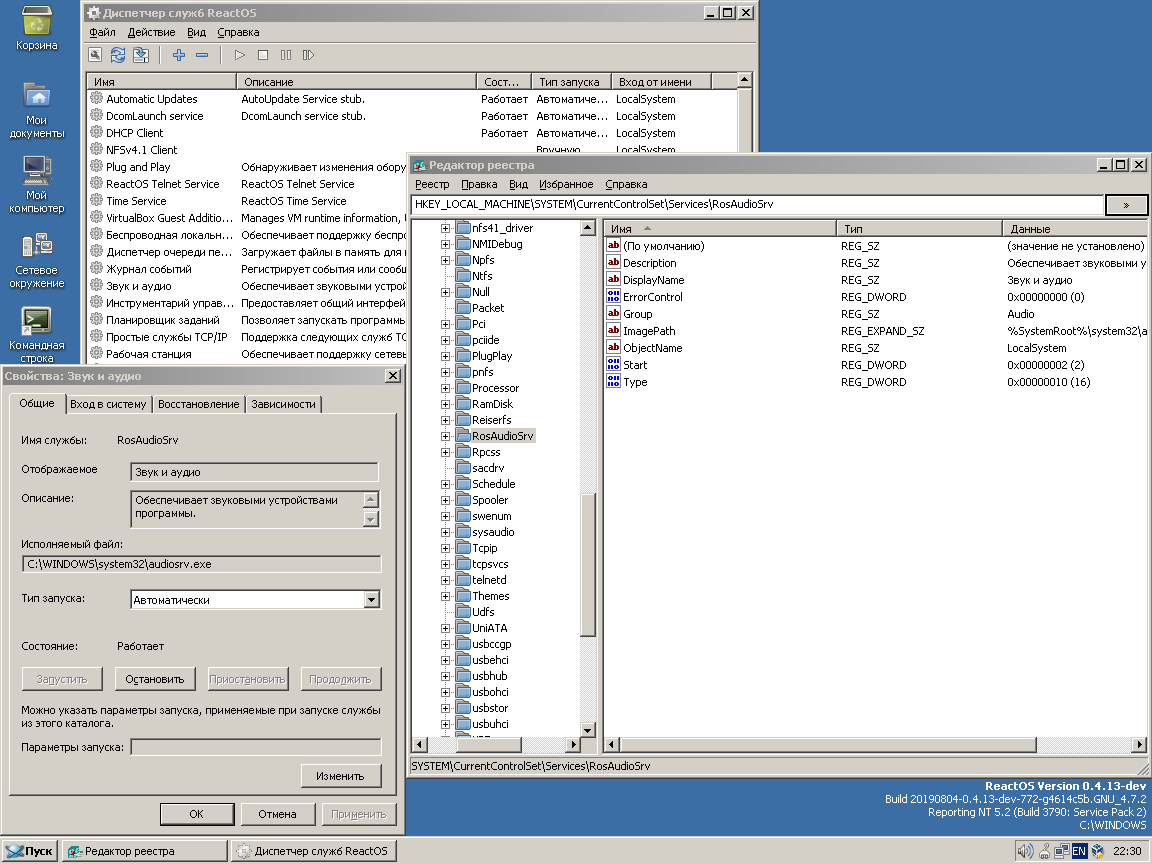Click the Stop button in properties dialog
Screen dimensions: 1152x864
click(154, 679)
